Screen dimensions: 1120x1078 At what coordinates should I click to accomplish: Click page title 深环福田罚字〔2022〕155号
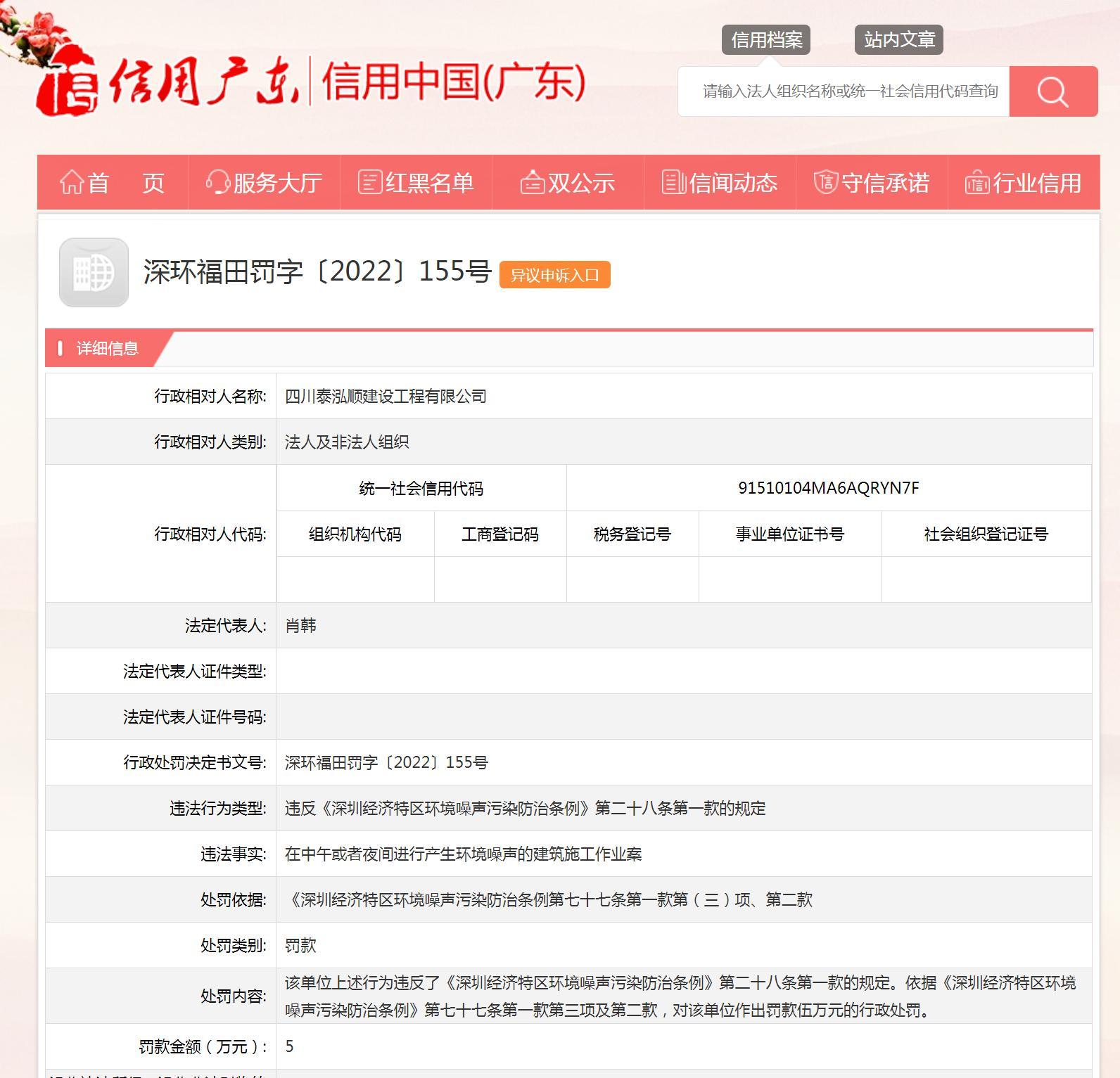point(317,271)
